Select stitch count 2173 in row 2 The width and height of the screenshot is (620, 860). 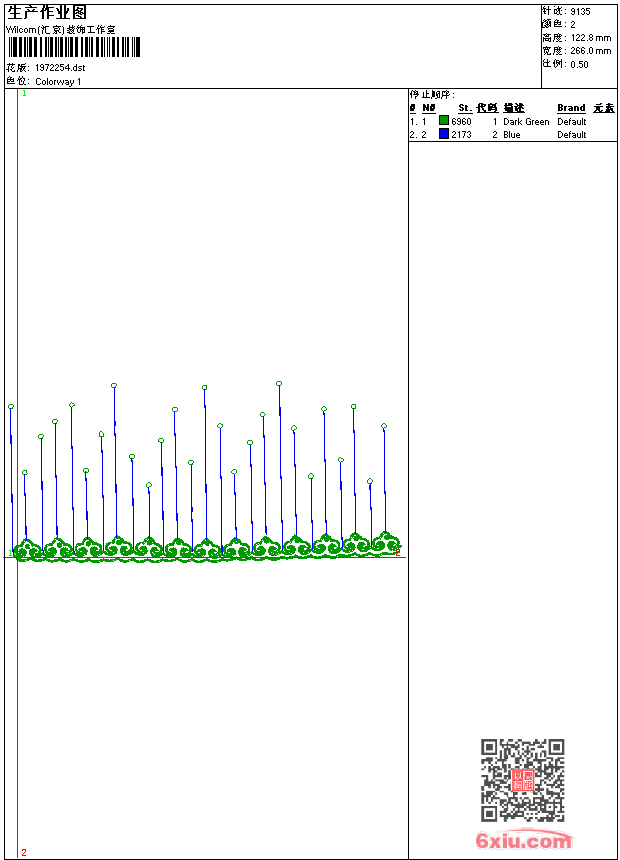(x=461, y=135)
